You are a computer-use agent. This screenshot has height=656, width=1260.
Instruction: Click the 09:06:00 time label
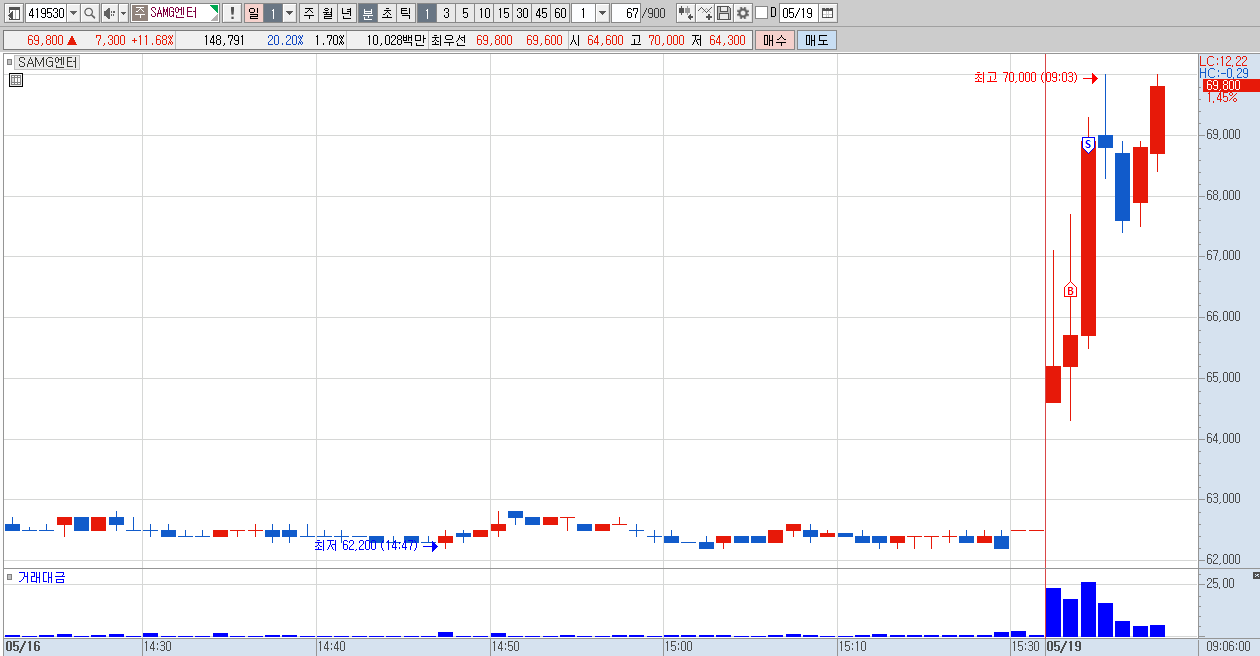(x=1229, y=647)
